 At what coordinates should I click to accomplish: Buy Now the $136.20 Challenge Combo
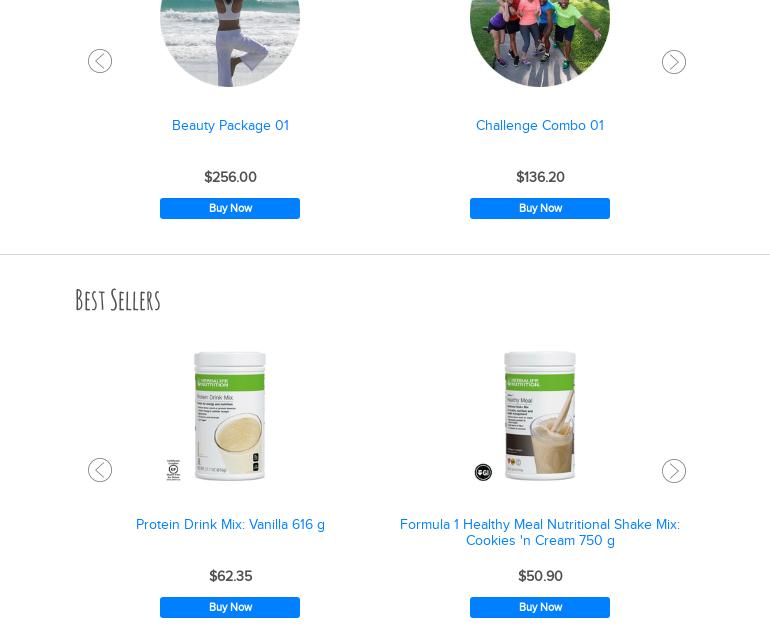(x=540, y=208)
